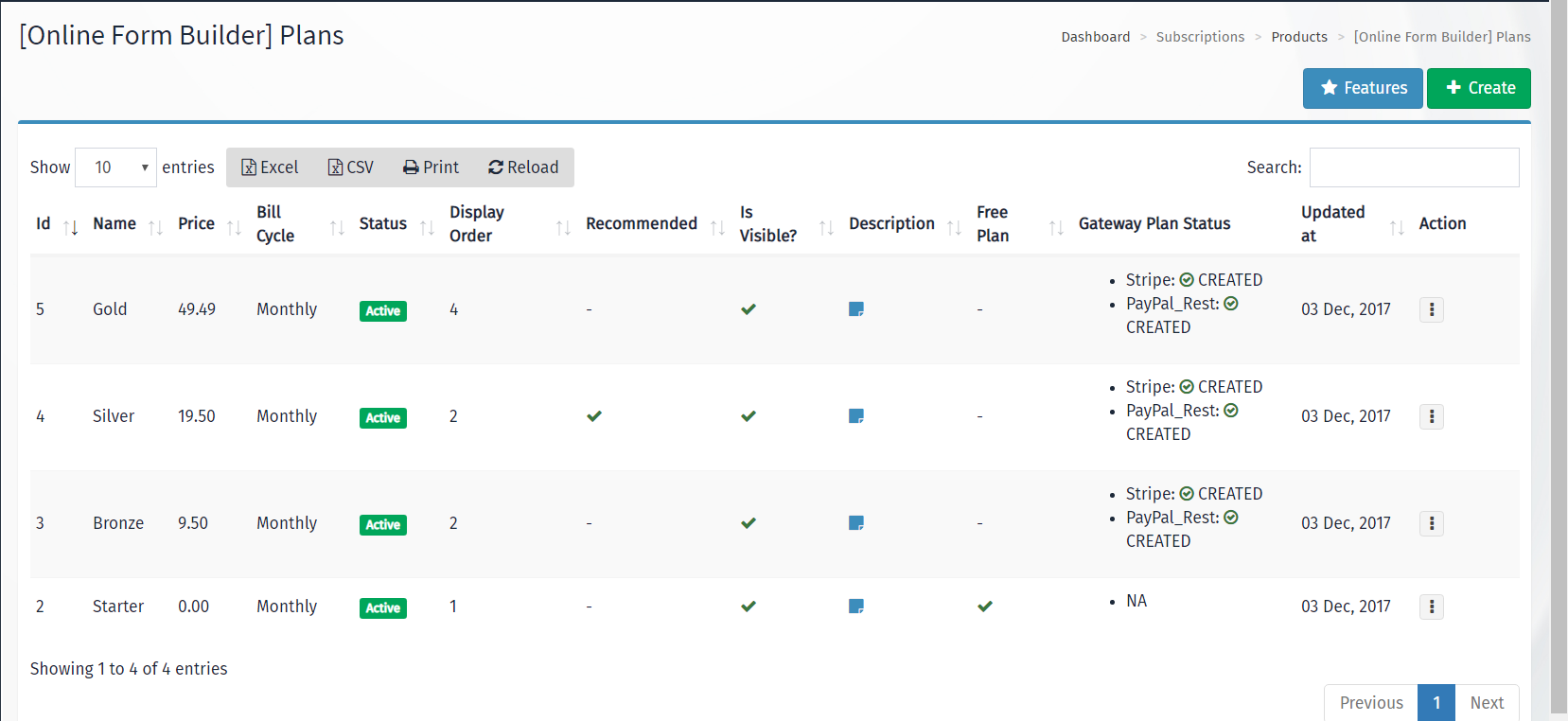Go to Dashboard breadcrumb
Image resolution: width=1568 pixels, height=721 pixels.
click(1096, 37)
